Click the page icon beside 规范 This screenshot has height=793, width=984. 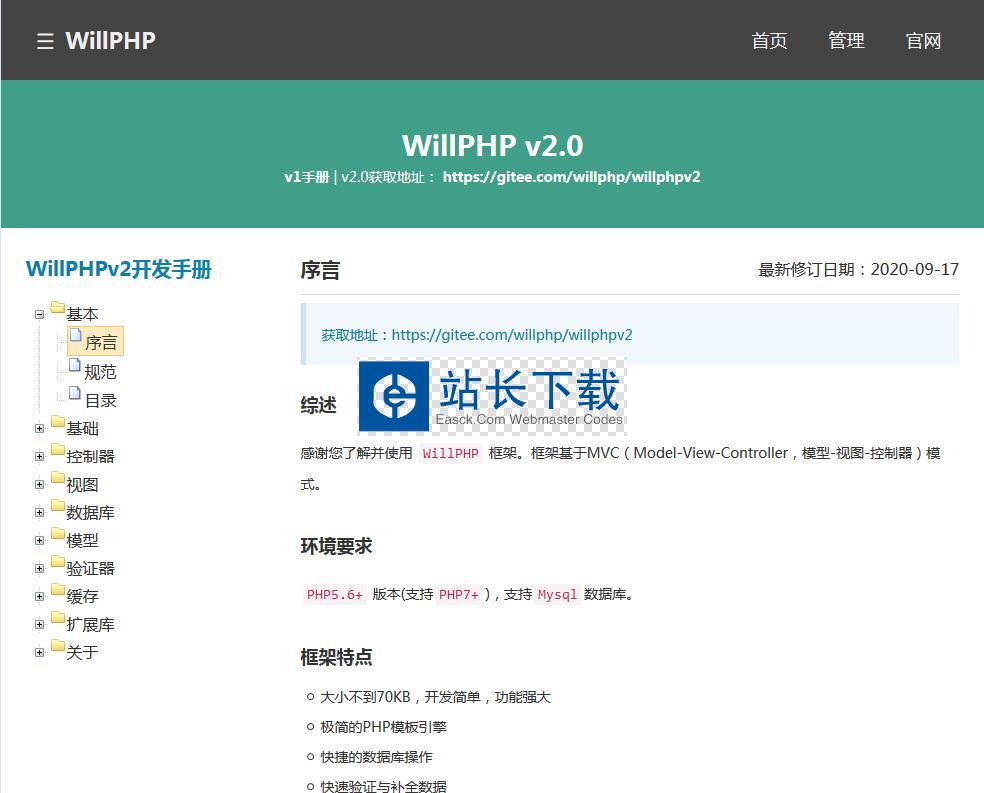[75, 365]
